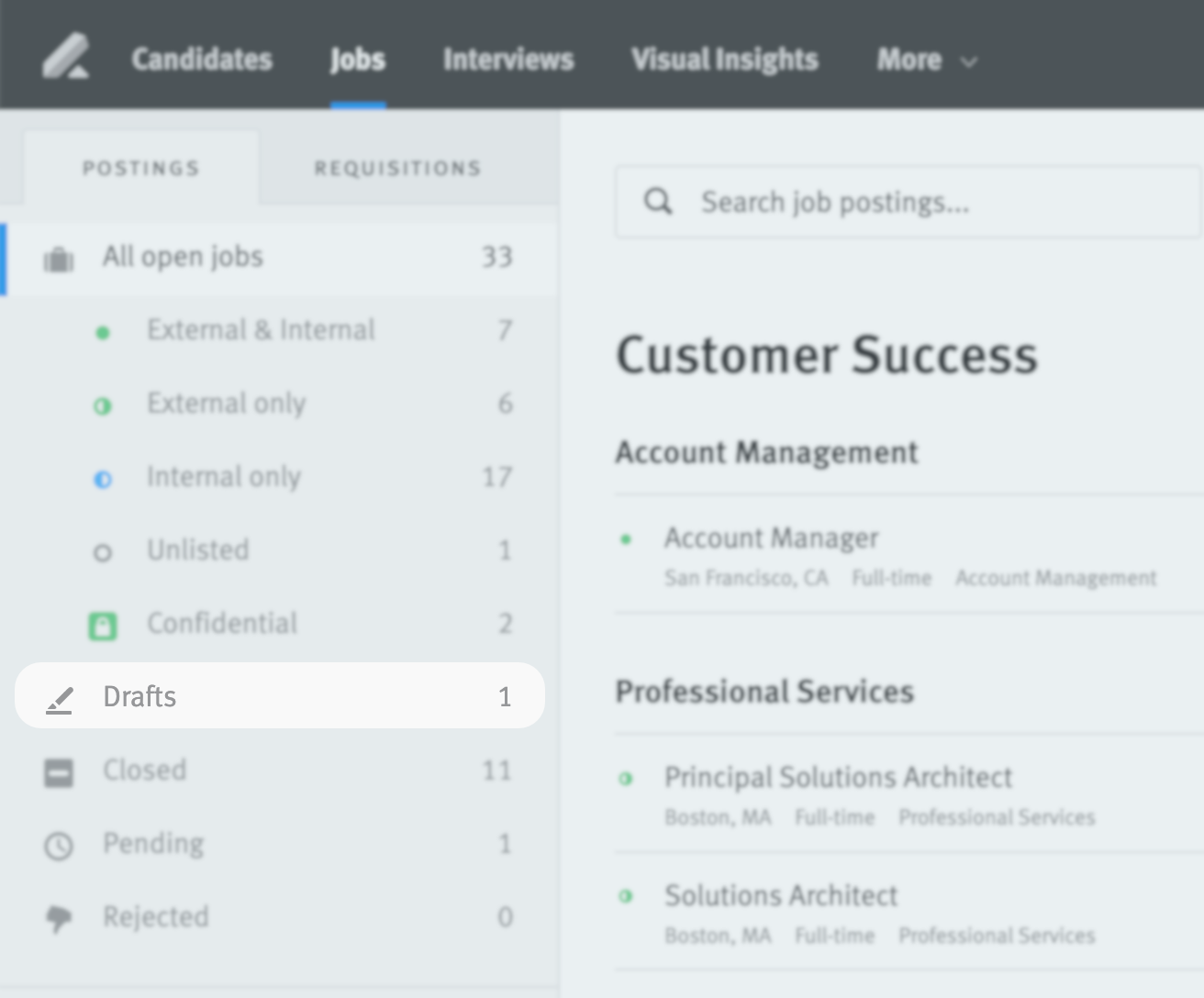Viewport: 1204px width, 998px height.
Task: Go to Interviews
Action: 508,60
